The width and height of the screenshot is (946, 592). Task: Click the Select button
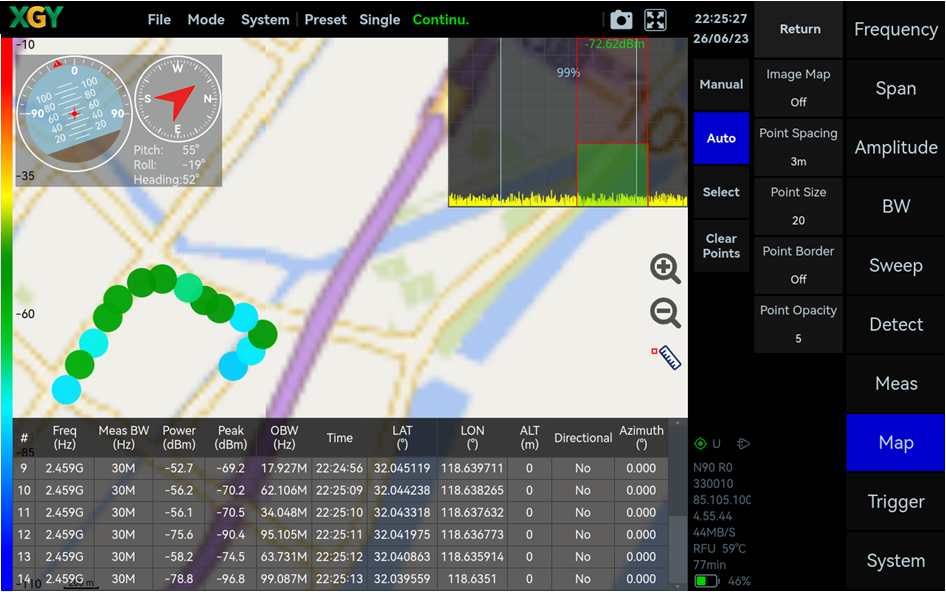[721, 192]
